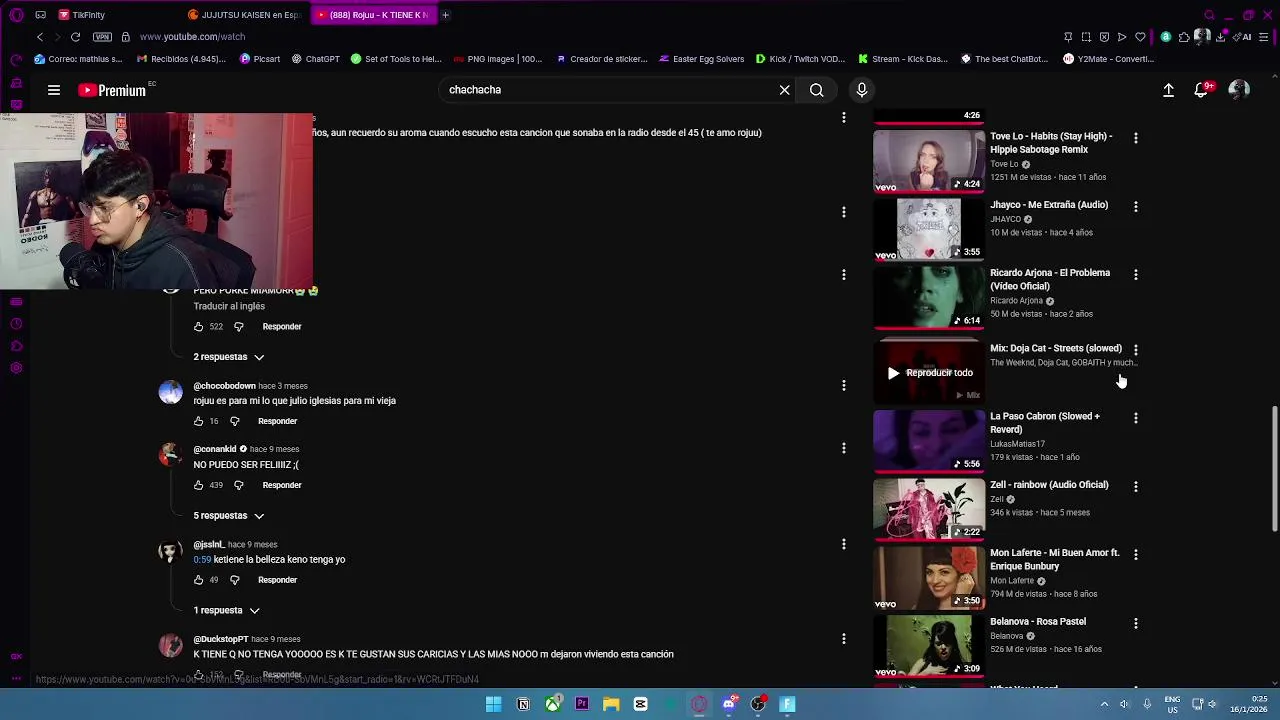This screenshot has height=720, width=1280.
Task: Toggle the browser VPN badge
Action: (102, 37)
